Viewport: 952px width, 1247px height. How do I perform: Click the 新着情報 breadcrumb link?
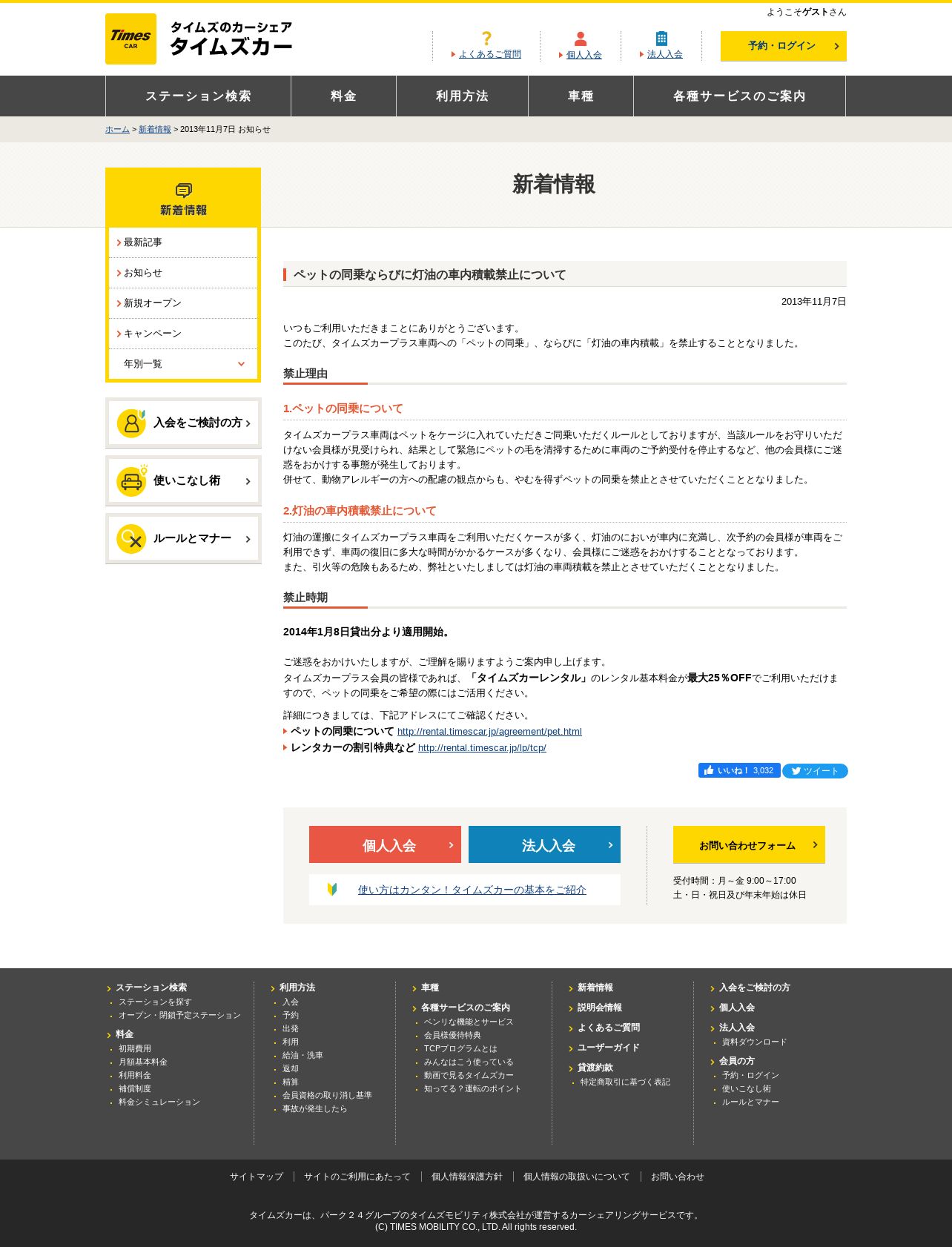(154, 129)
